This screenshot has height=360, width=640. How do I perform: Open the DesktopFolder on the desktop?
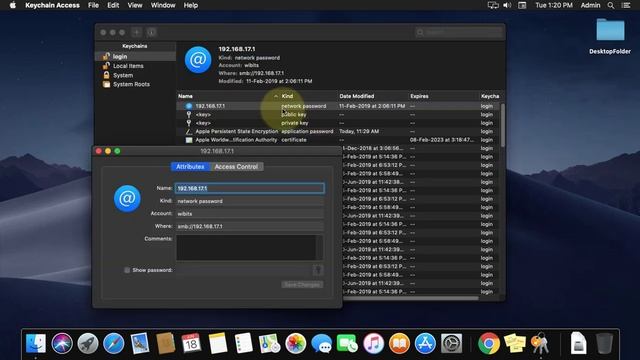pyautogui.click(x=610, y=36)
